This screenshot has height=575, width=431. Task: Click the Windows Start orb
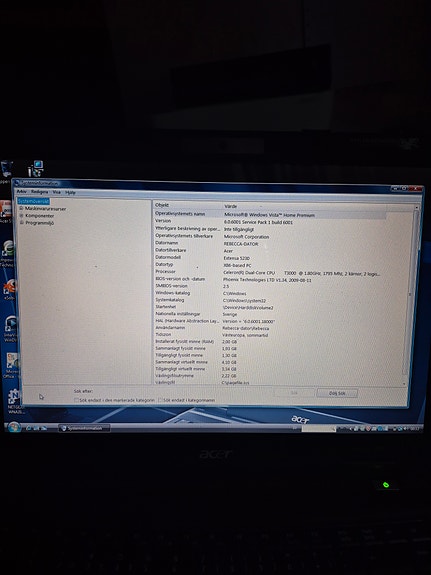coord(14,427)
